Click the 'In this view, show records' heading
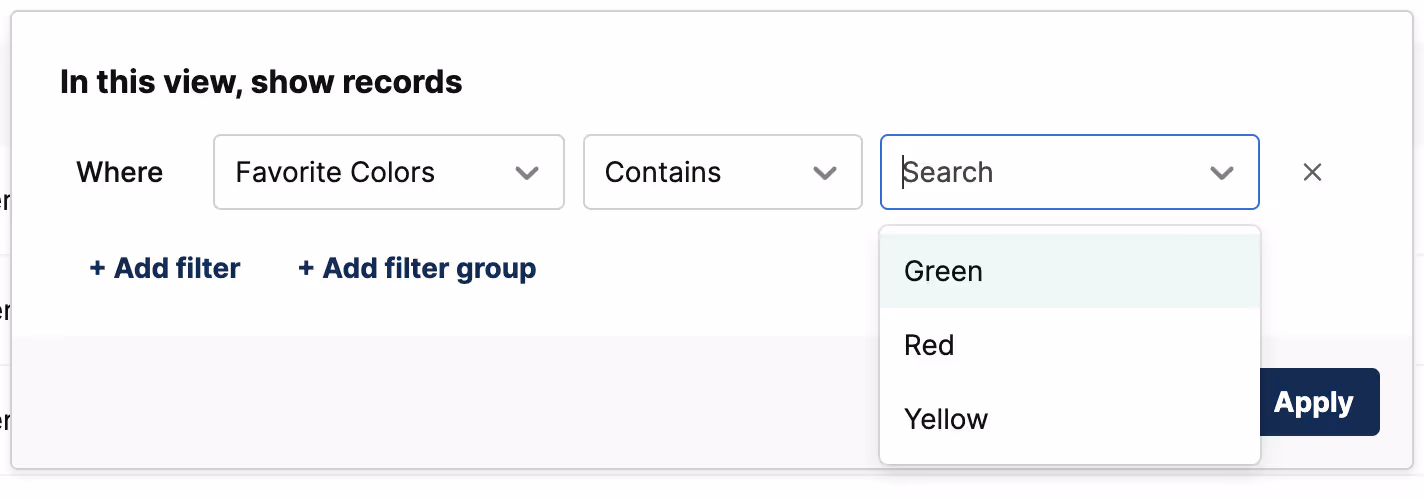This screenshot has width=1424, height=500. pos(261,82)
